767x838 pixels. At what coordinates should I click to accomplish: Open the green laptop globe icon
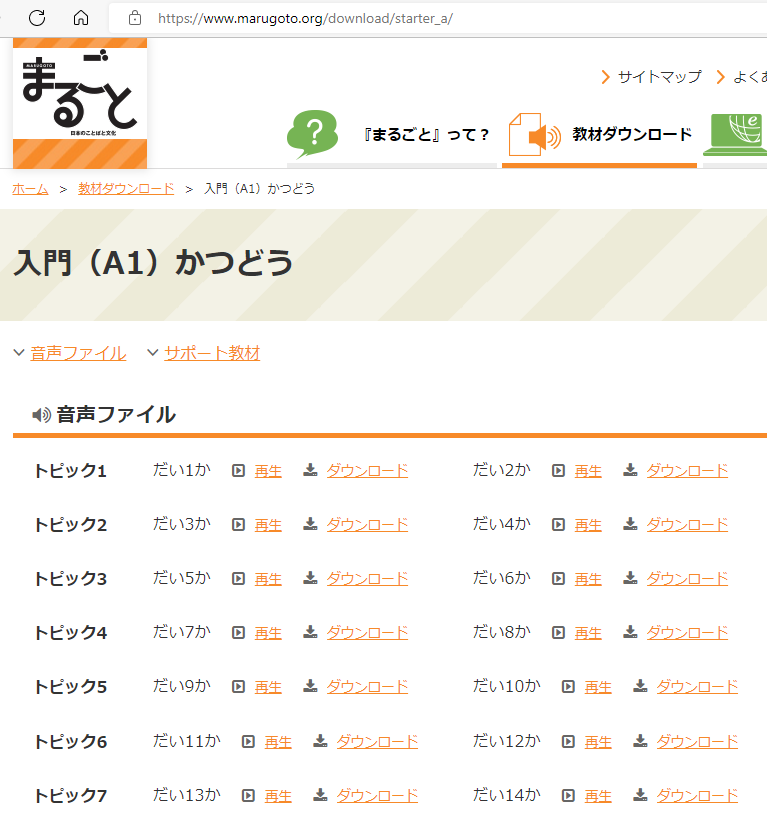736,135
